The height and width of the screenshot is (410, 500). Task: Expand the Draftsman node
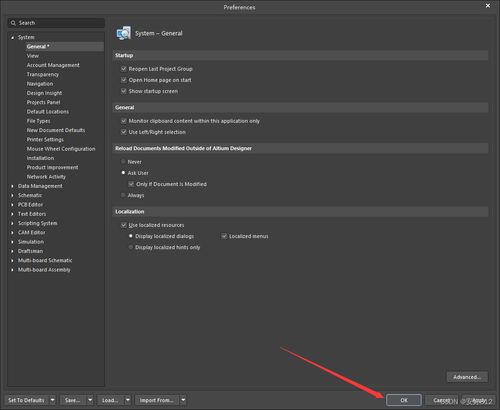point(12,251)
